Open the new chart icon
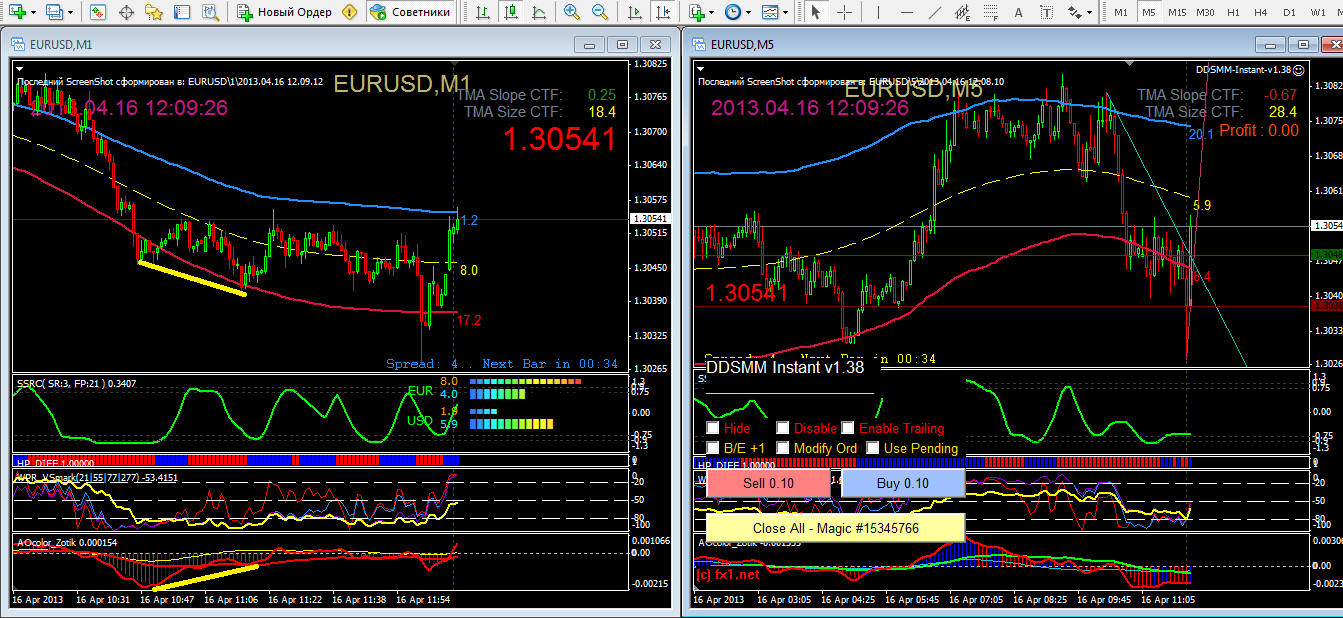Viewport: 1343px width, 618px height. click(x=17, y=12)
